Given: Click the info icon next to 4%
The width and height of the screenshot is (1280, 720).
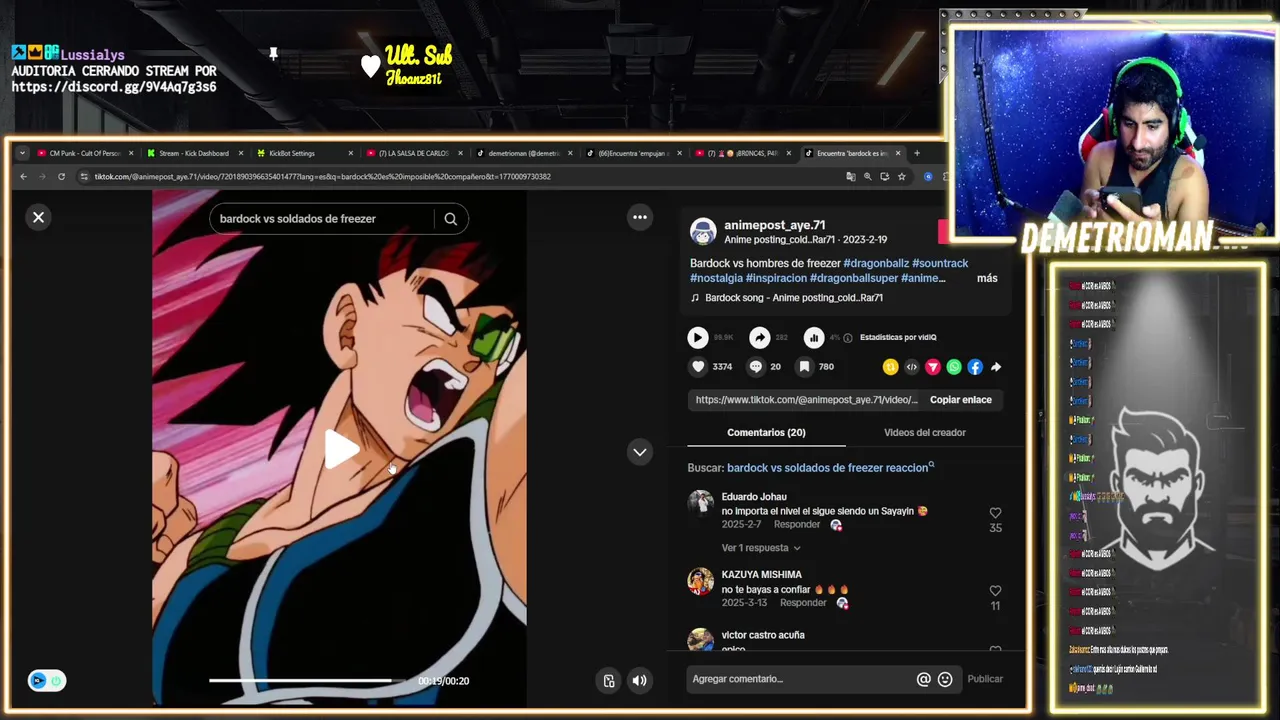Looking at the screenshot, I should 848,338.
